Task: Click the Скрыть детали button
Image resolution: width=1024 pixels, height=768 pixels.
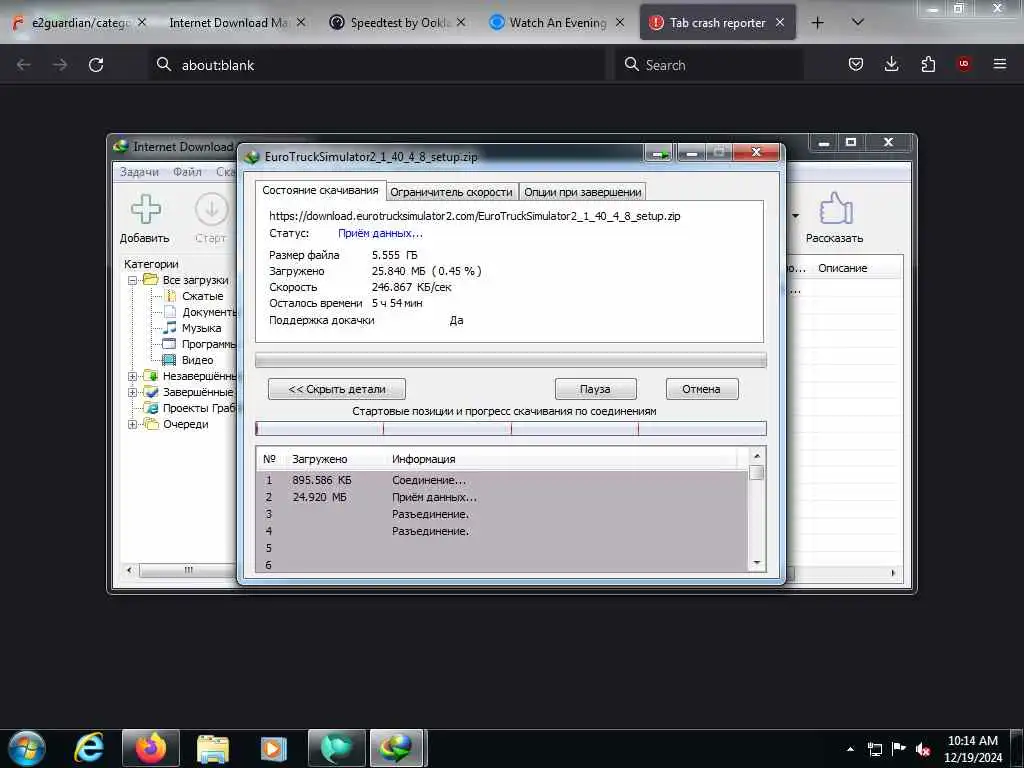Action: point(337,389)
